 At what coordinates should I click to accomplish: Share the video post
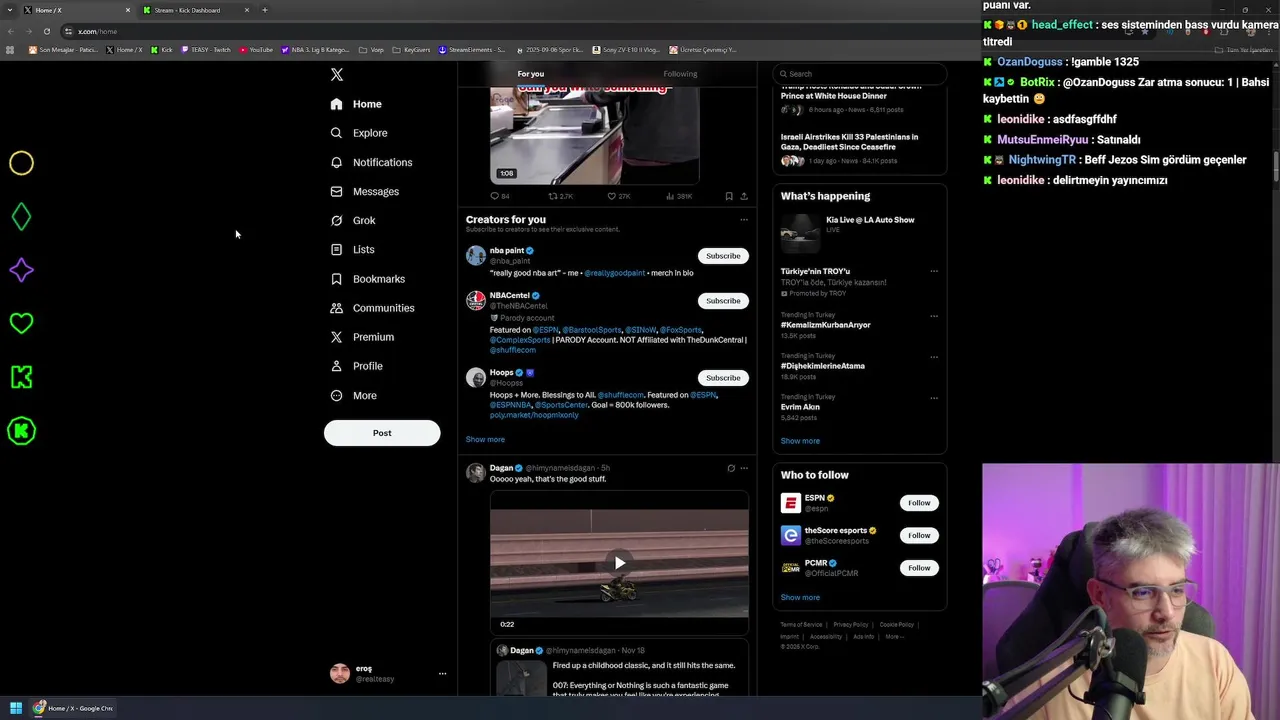(x=744, y=196)
